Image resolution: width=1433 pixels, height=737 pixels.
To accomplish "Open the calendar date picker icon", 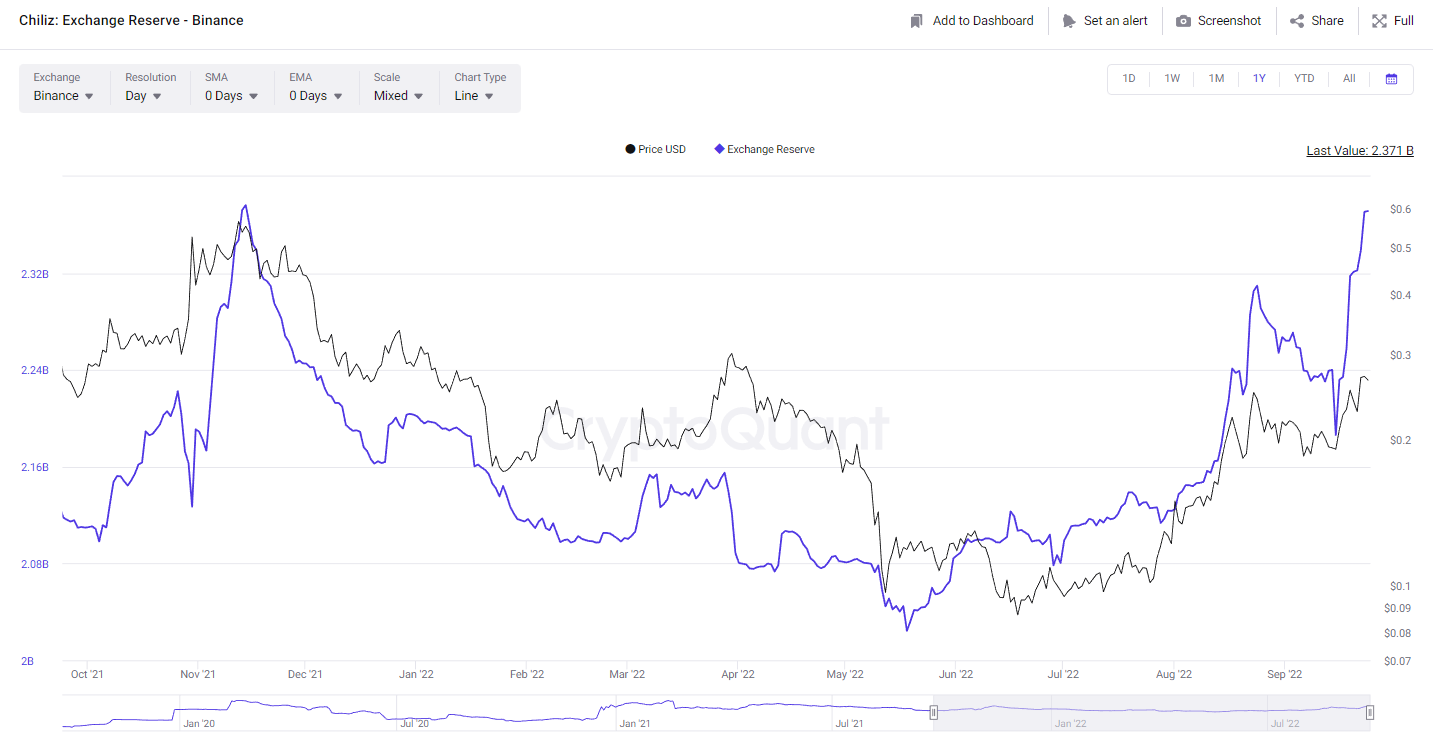I will click(x=1391, y=79).
